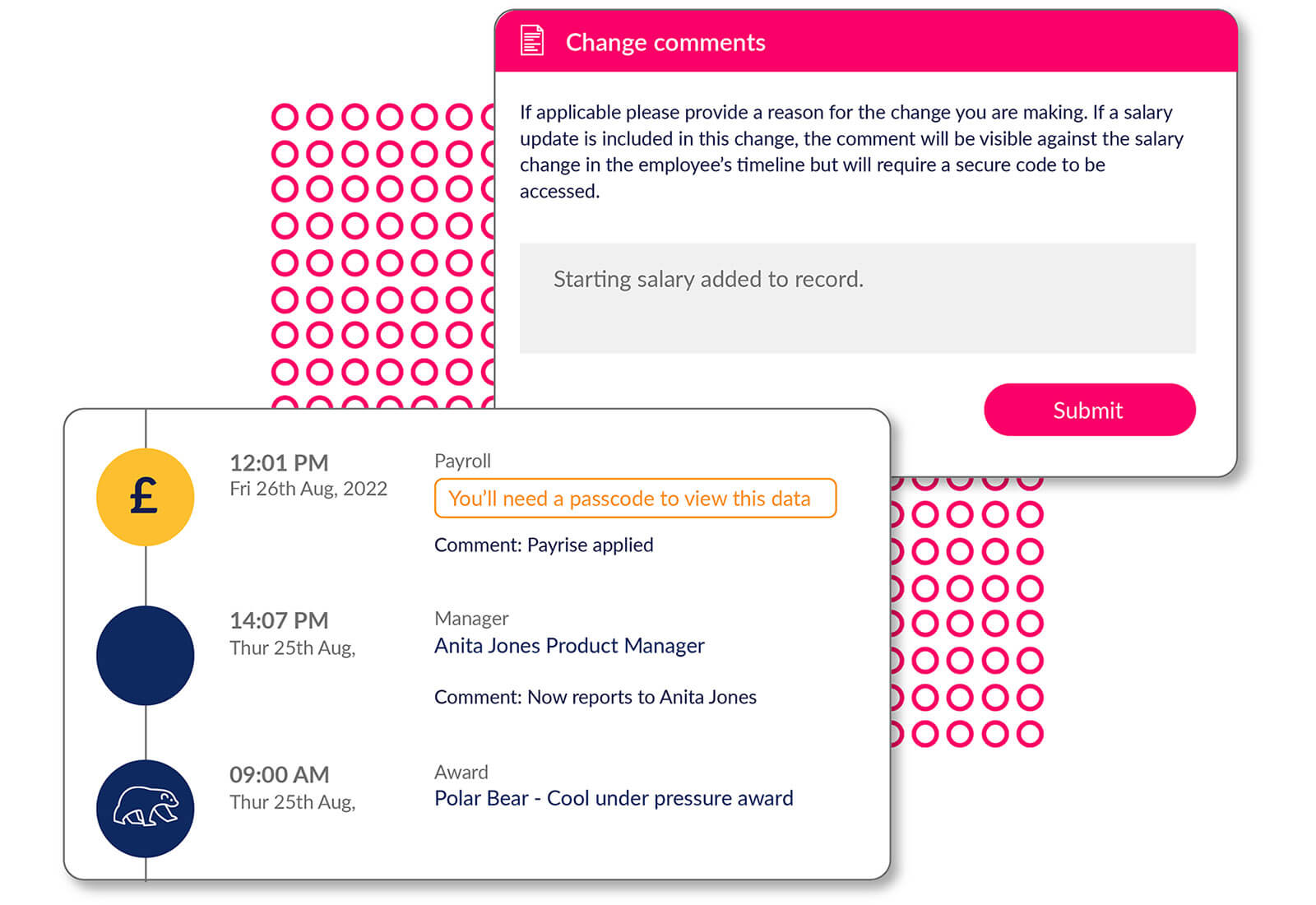Viewport: 1316px width, 905px height.
Task: Submit the change comment
Action: point(1089,410)
